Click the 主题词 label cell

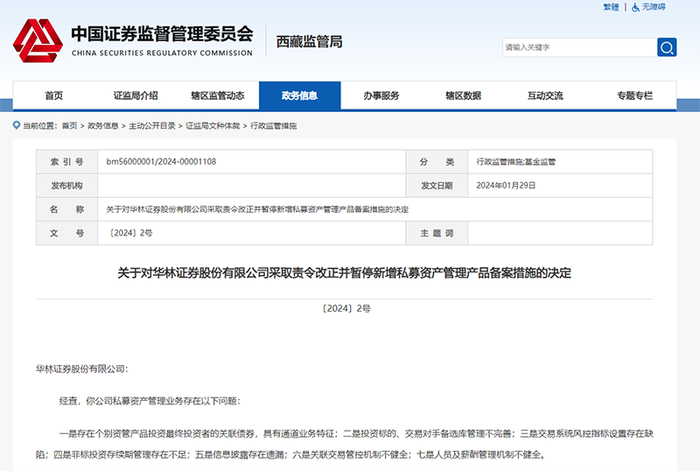tap(437, 233)
